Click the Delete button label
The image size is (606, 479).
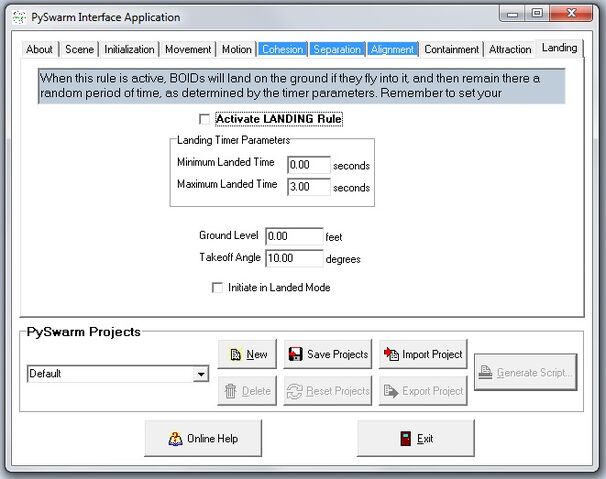click(256, 391)
